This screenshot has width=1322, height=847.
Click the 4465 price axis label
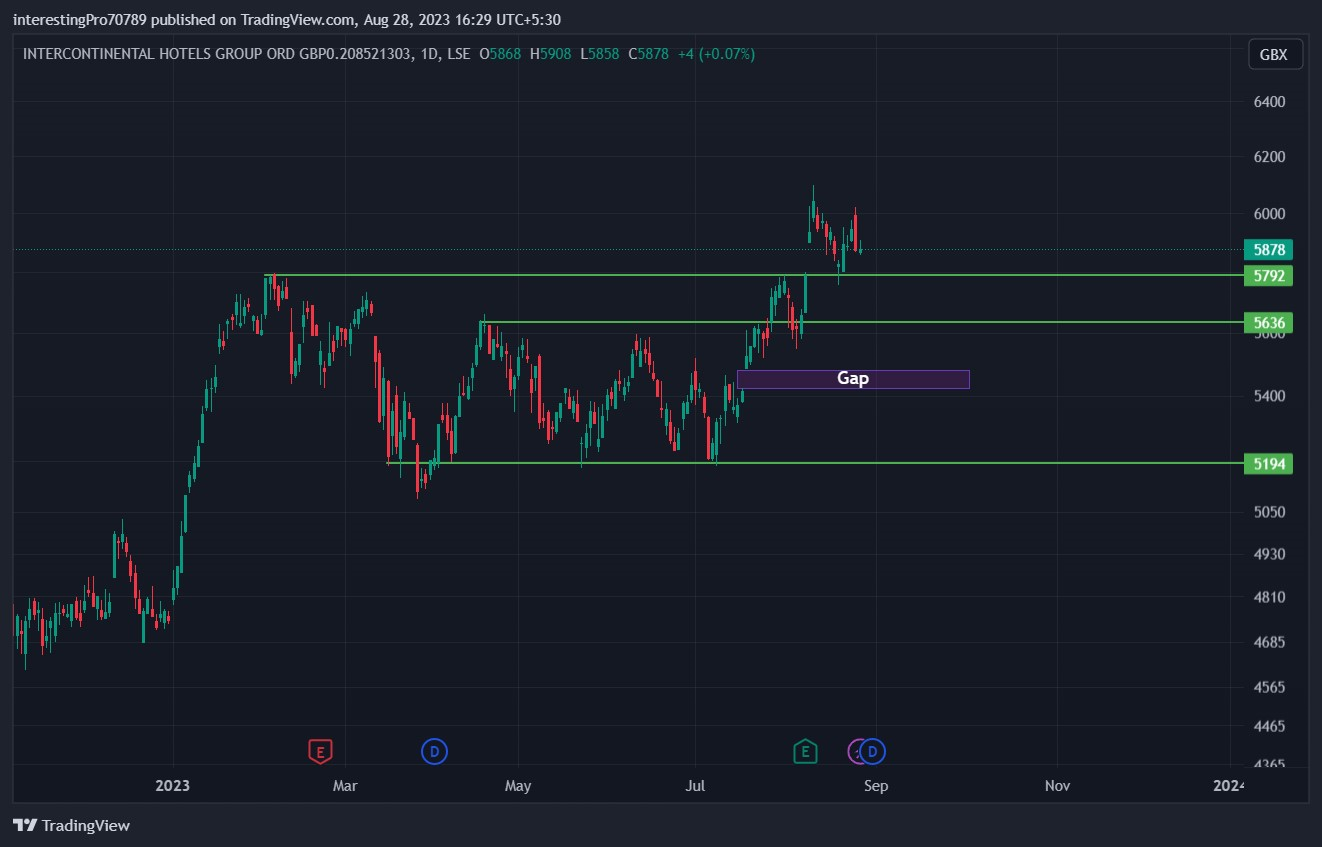tap(1269, 726)
